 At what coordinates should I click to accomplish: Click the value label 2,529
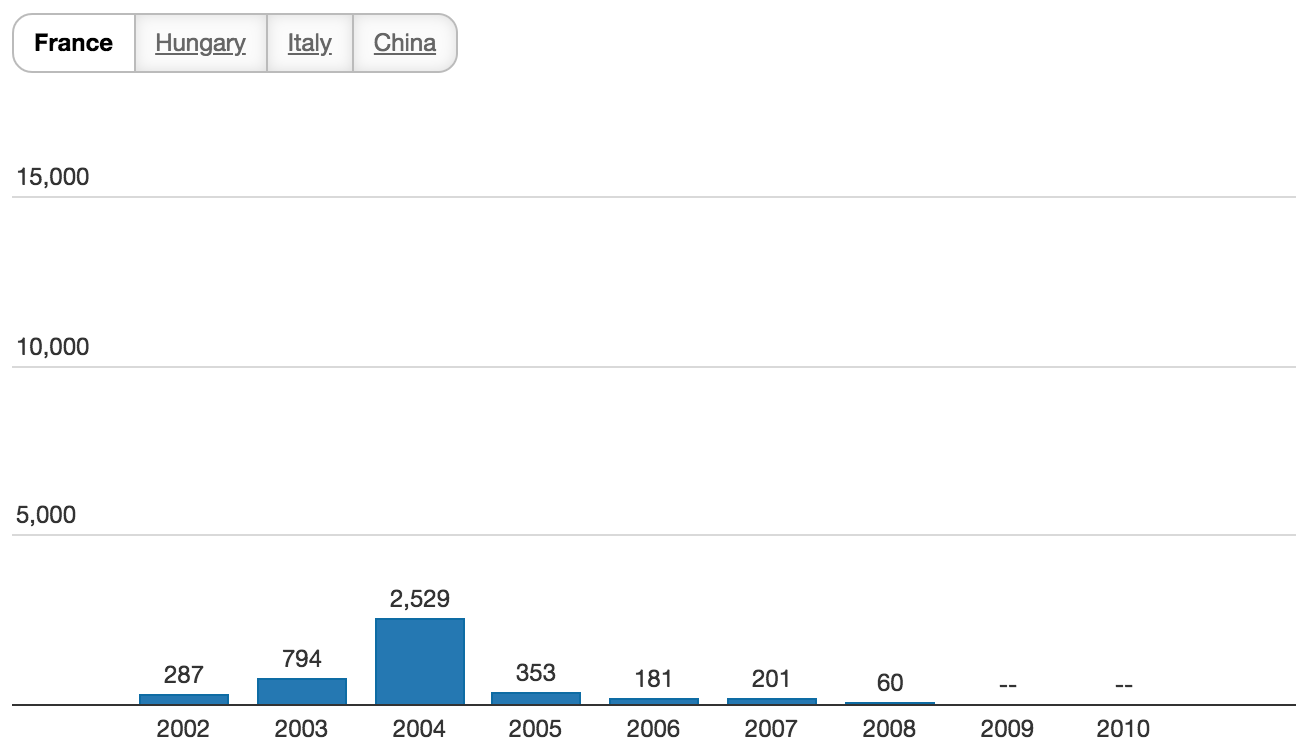click(x=420, y=599)
